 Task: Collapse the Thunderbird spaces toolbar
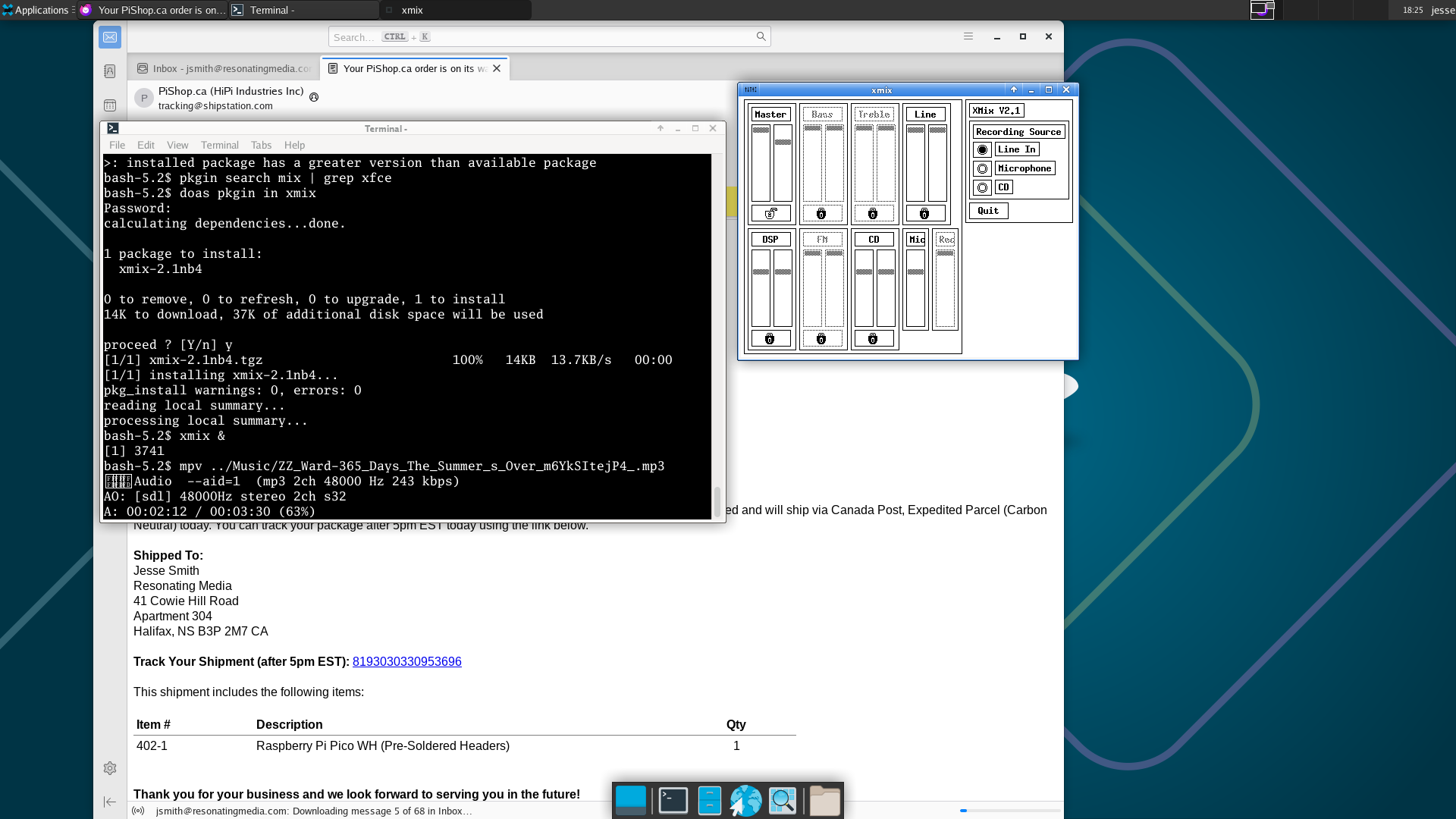tap(110, 802)
